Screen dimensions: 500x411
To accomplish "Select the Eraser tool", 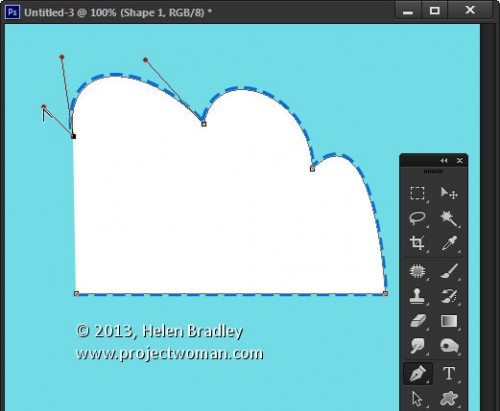I will click(x=418, y=321).
